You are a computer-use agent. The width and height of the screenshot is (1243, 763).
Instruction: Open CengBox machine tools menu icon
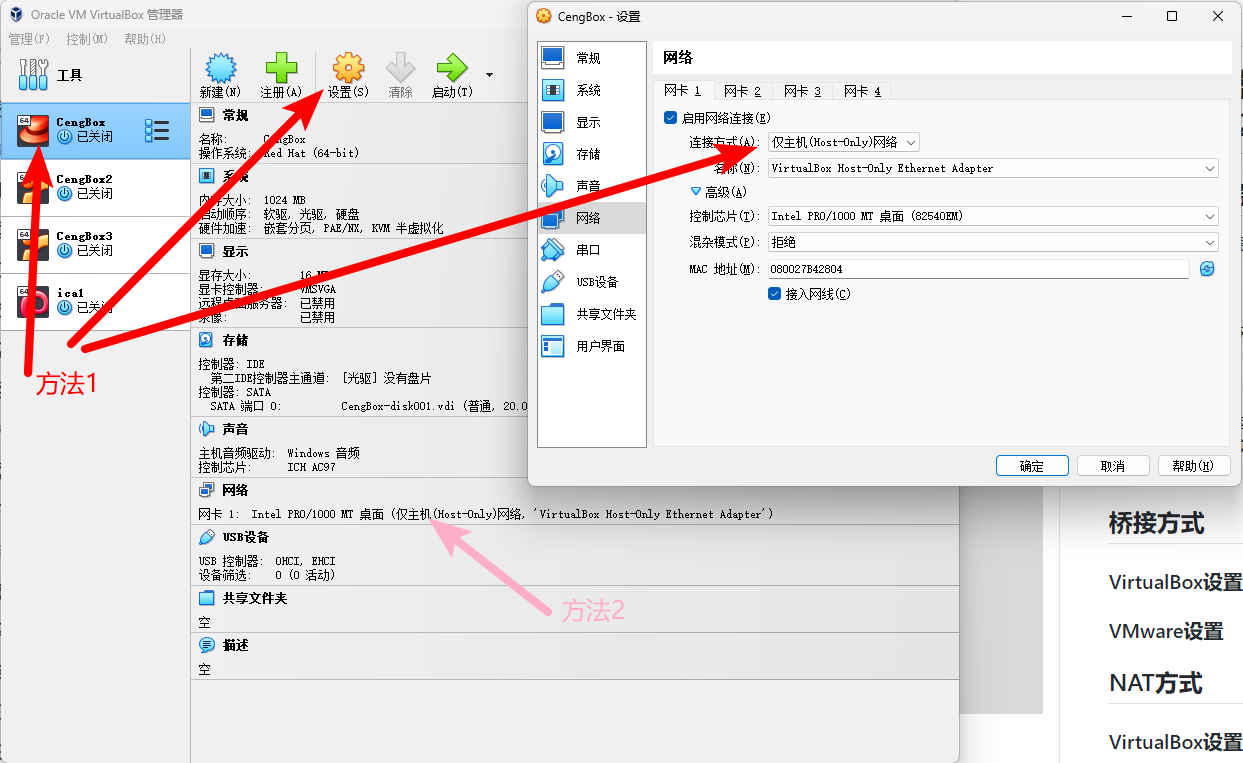tap(157, 130)
